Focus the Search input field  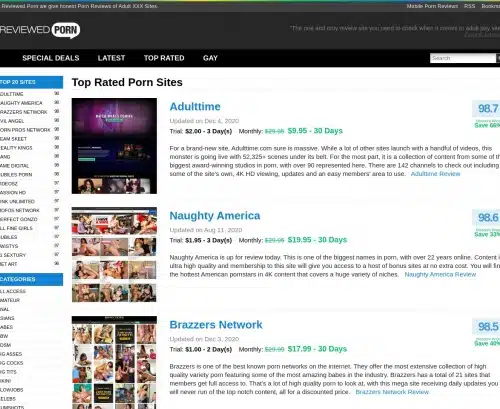[x=463, y=58]
